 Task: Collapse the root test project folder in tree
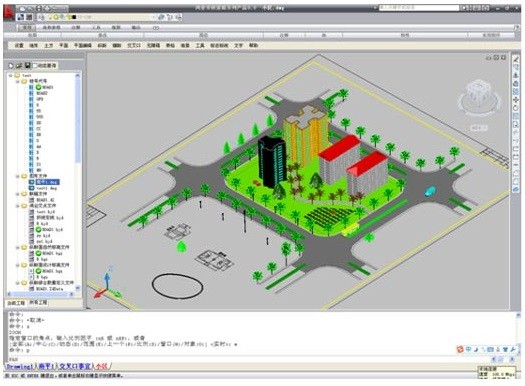[x=11, y=76]
